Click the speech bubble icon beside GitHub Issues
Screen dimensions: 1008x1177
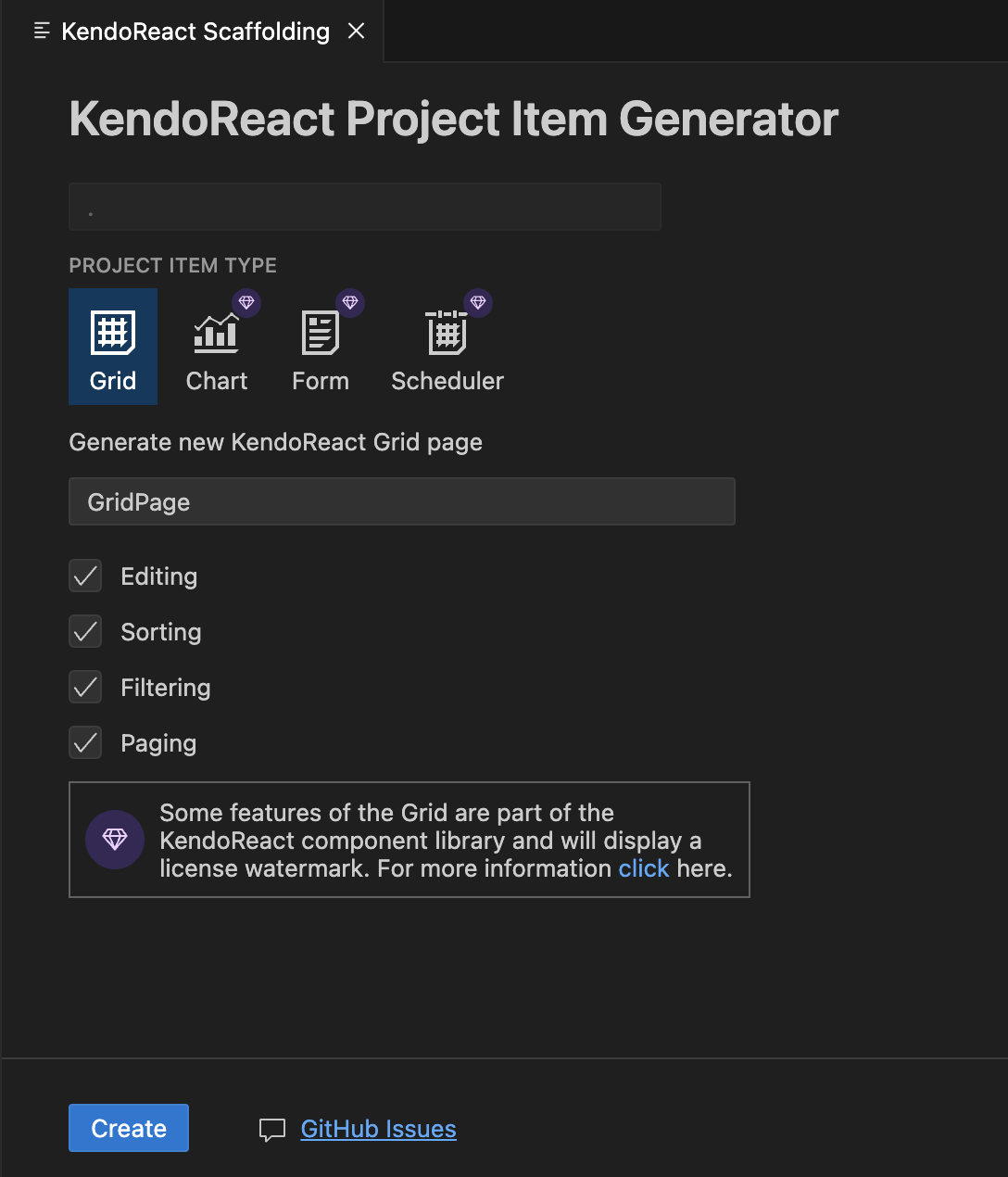click(271, 1130)
